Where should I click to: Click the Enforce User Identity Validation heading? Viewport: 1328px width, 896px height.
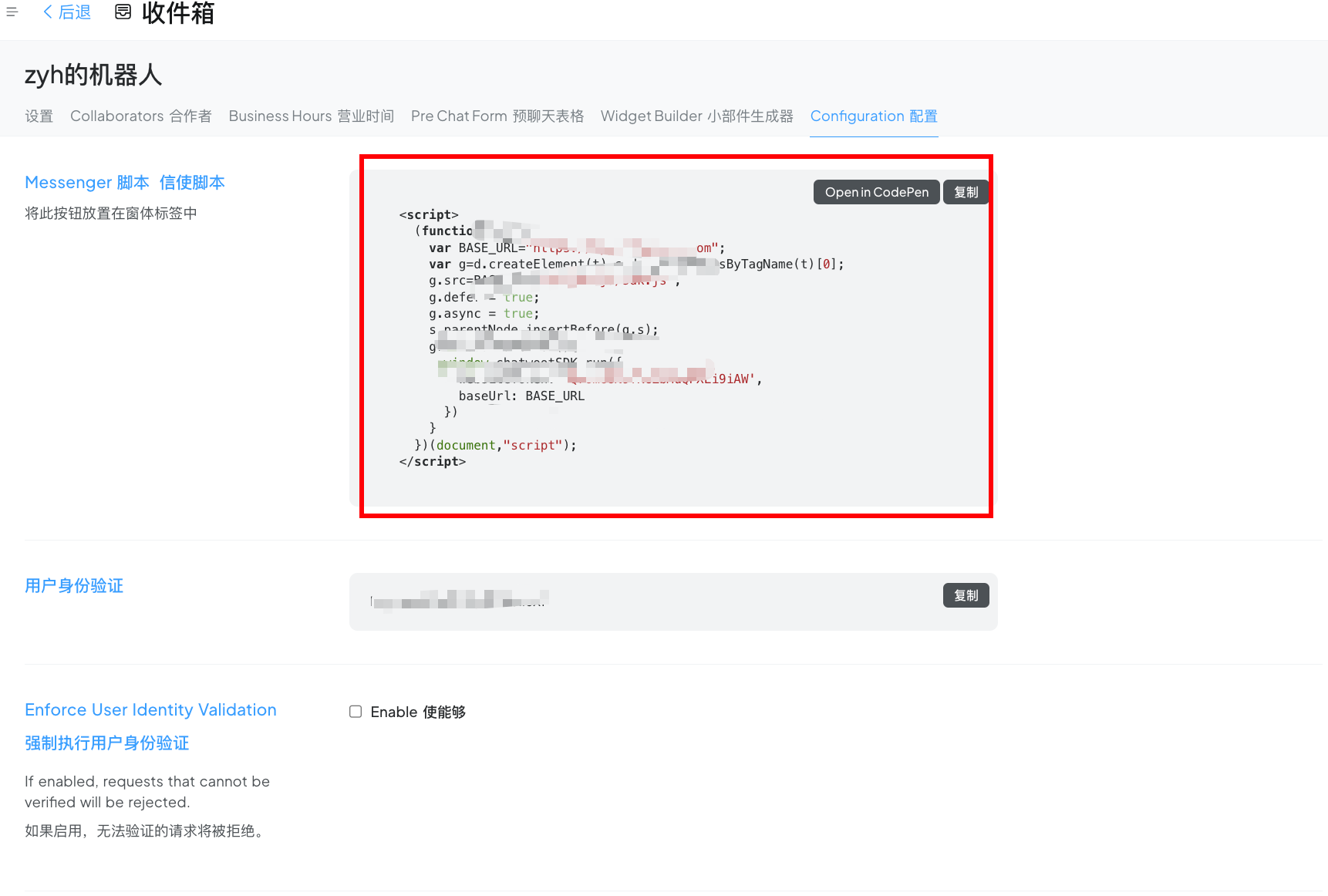click(150, 710)
